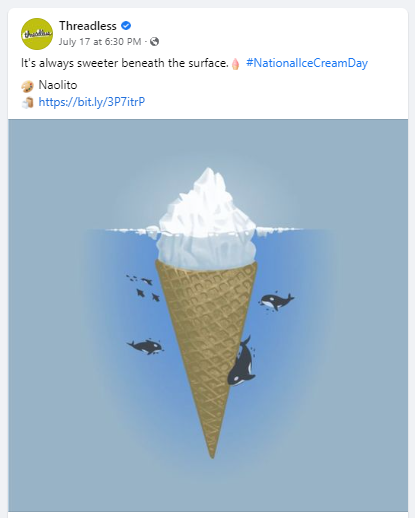This screenshot has height=518, width=415.
Task: Open the iceberg ice cream cone image
Action: [208, 315]
